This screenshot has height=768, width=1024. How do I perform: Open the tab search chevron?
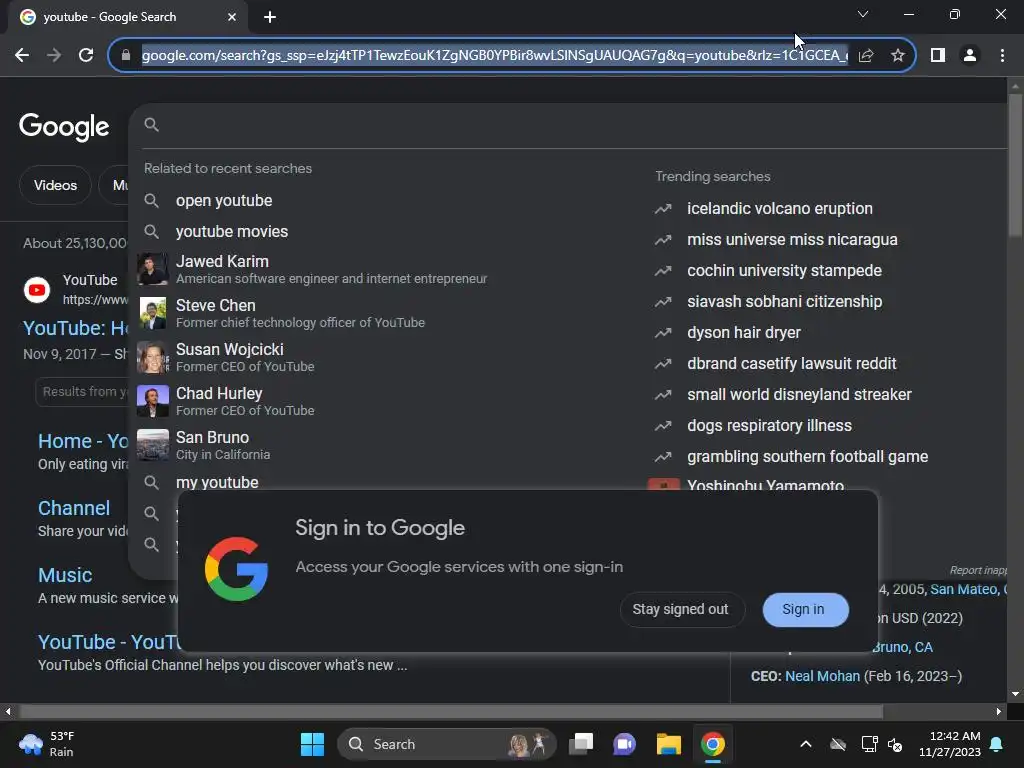863,14
